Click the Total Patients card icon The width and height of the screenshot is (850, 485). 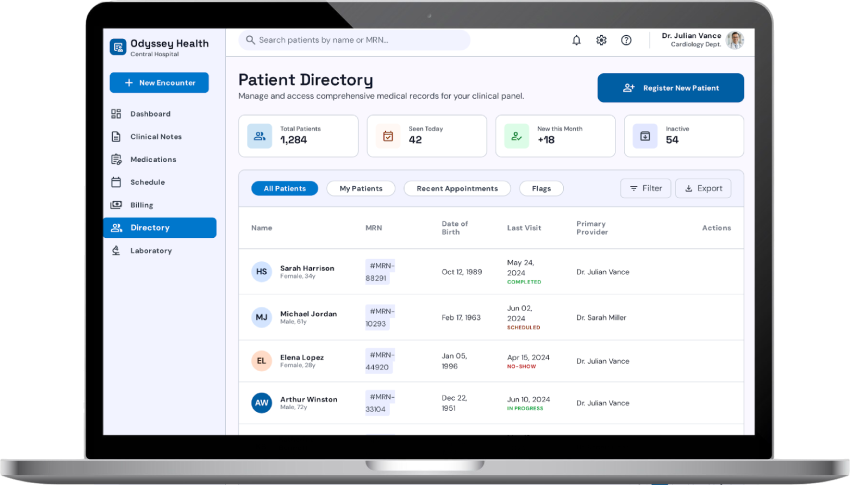point(260,136)
